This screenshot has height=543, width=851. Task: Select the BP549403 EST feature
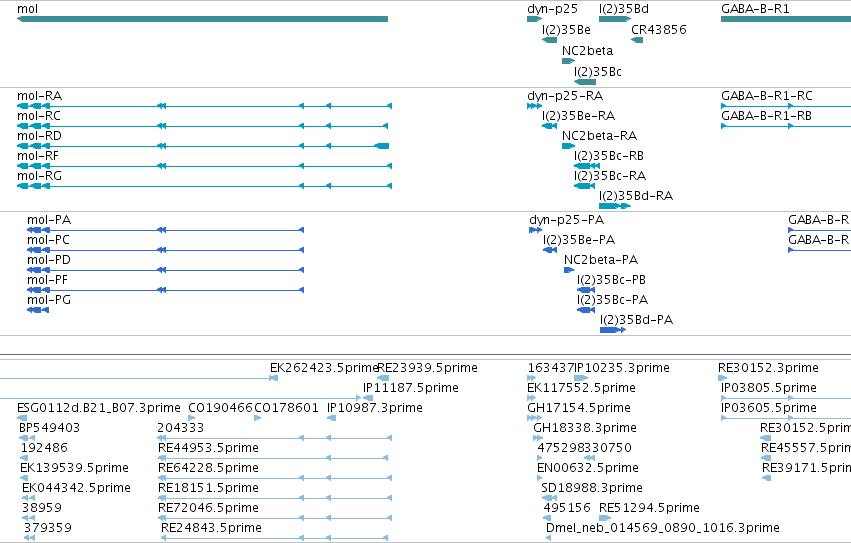(x=27, y=438)
